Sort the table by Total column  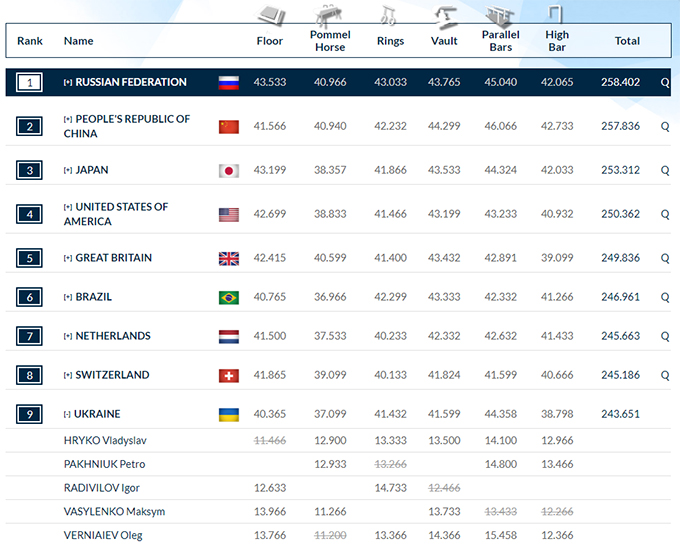pyautogui.click(x=627, y=41)
